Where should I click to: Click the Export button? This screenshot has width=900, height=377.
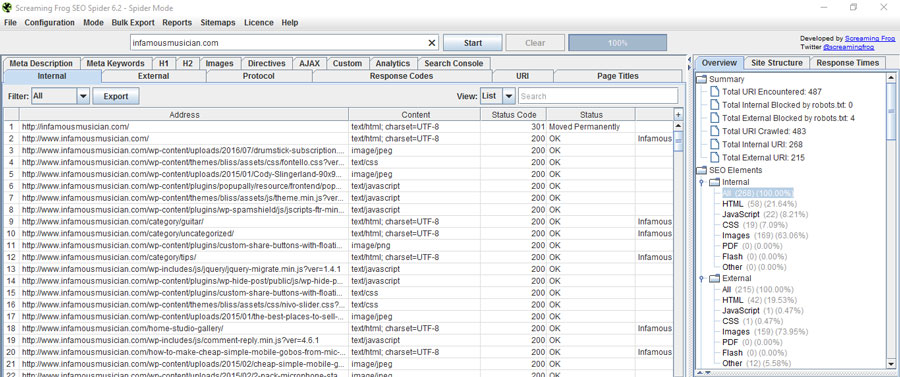tap(115, 96)
